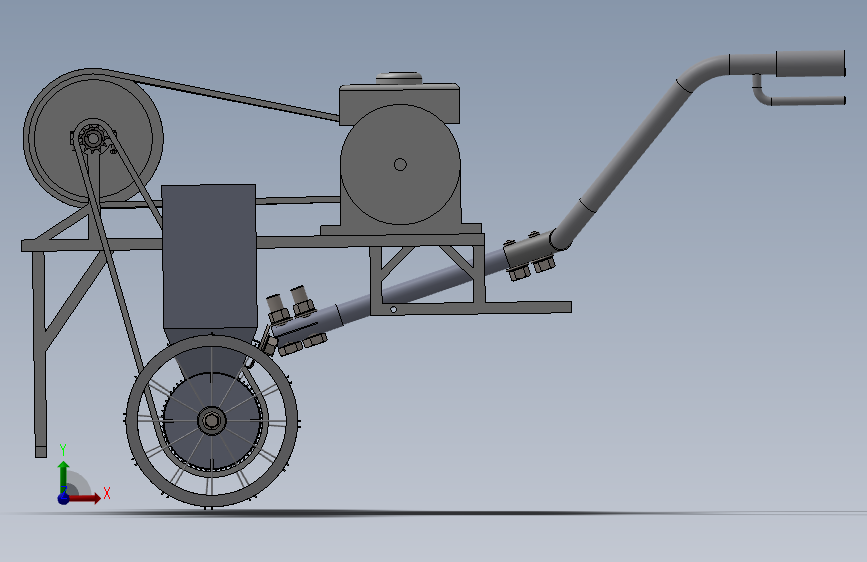Click the red X axis arrow of the triad

(x=84, y=498)
